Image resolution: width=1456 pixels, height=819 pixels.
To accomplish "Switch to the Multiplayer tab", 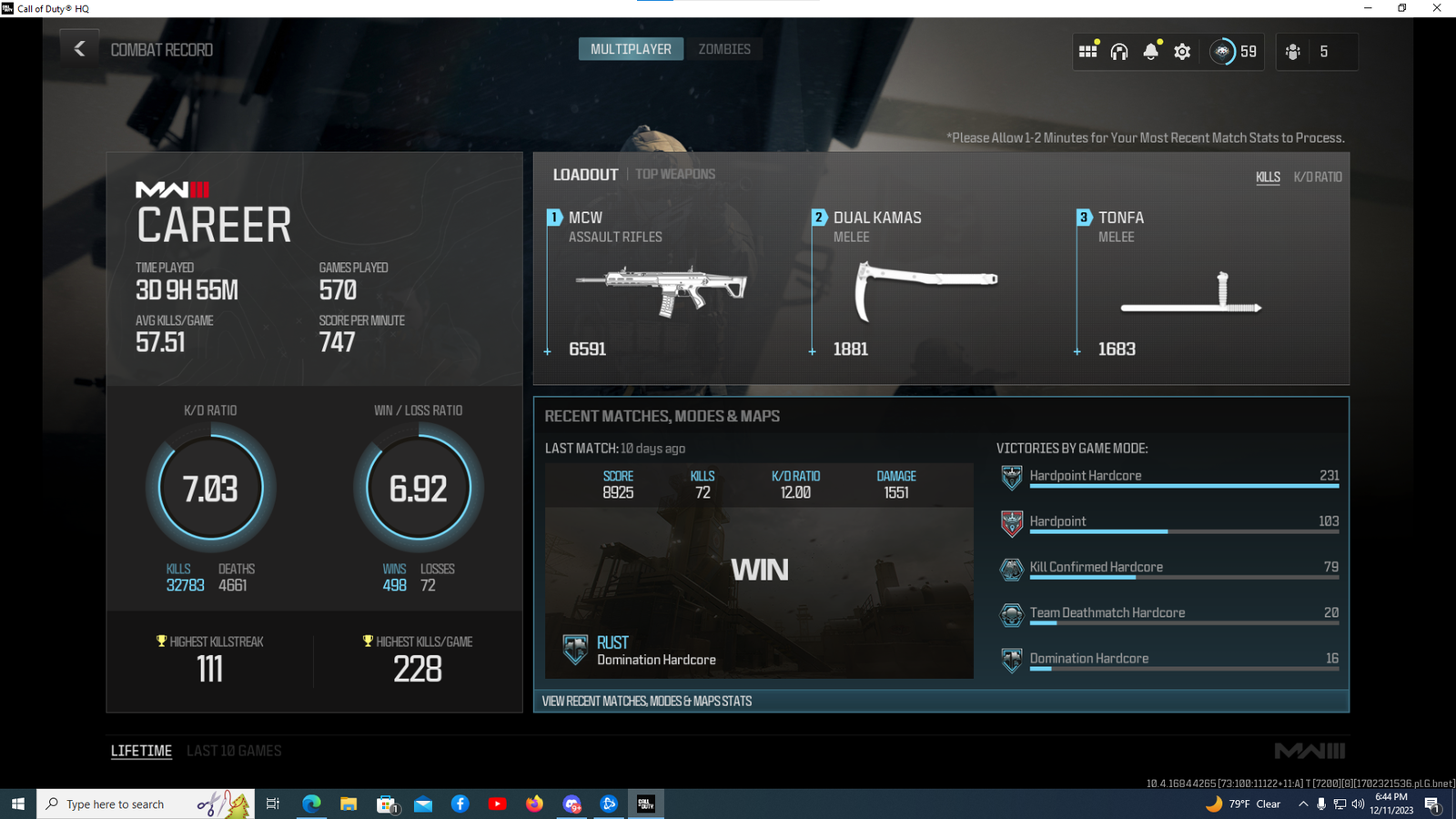I will [631, 49].
